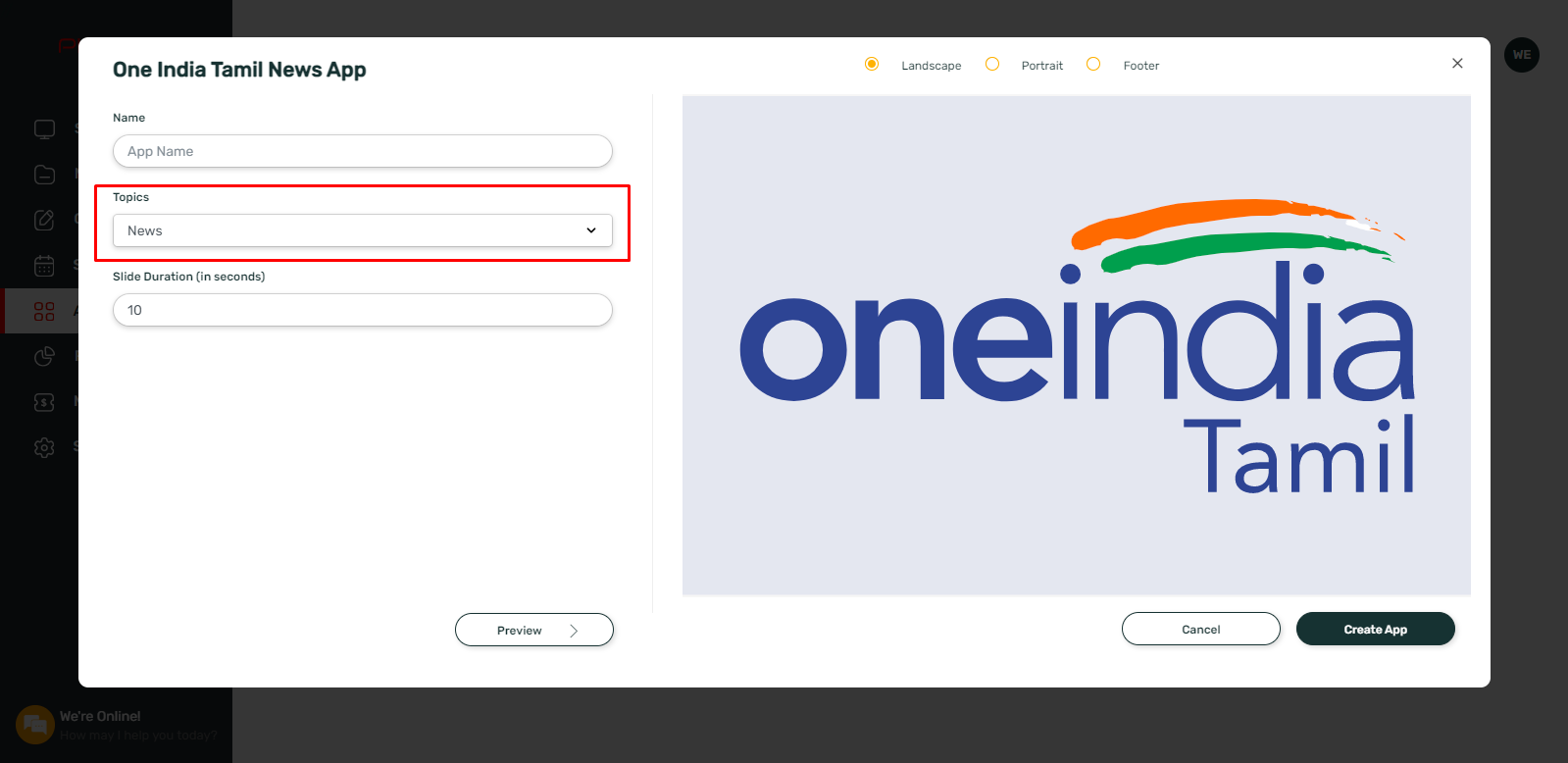Choose the Footer layout radio button
This screenshot has height=763, width=1568.
pos(1093,65)
